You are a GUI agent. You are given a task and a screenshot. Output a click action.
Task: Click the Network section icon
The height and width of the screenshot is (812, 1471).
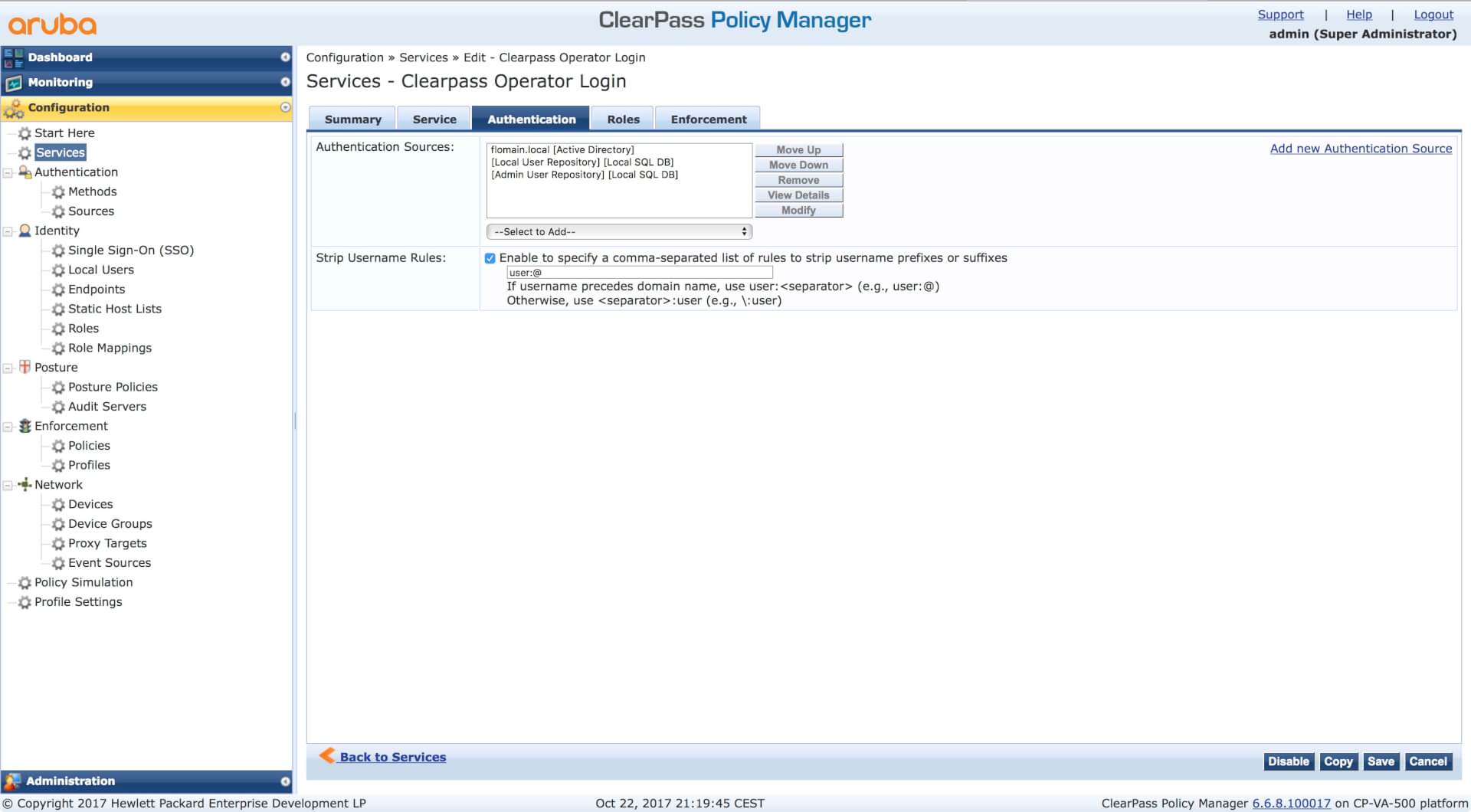point(25,484)
